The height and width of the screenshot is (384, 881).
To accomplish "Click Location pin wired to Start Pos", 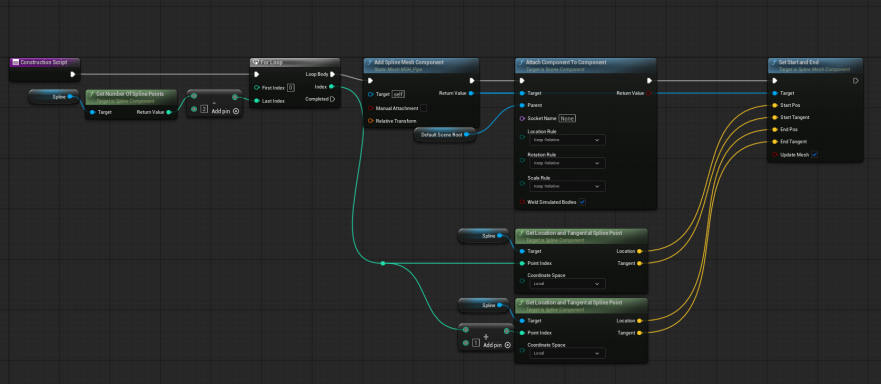I will pos(639,251).
